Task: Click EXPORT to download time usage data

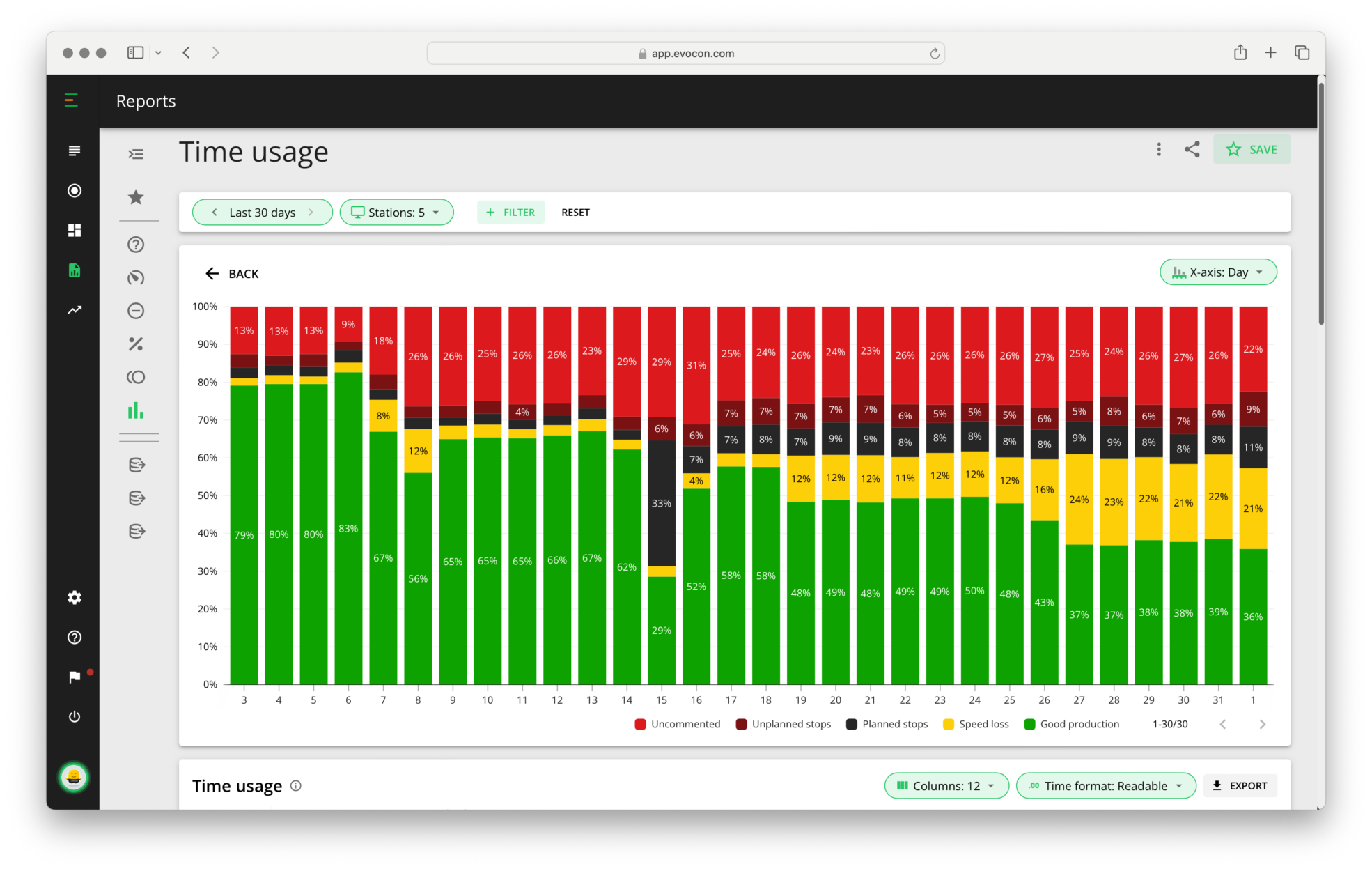Action: coord(1240,786)
